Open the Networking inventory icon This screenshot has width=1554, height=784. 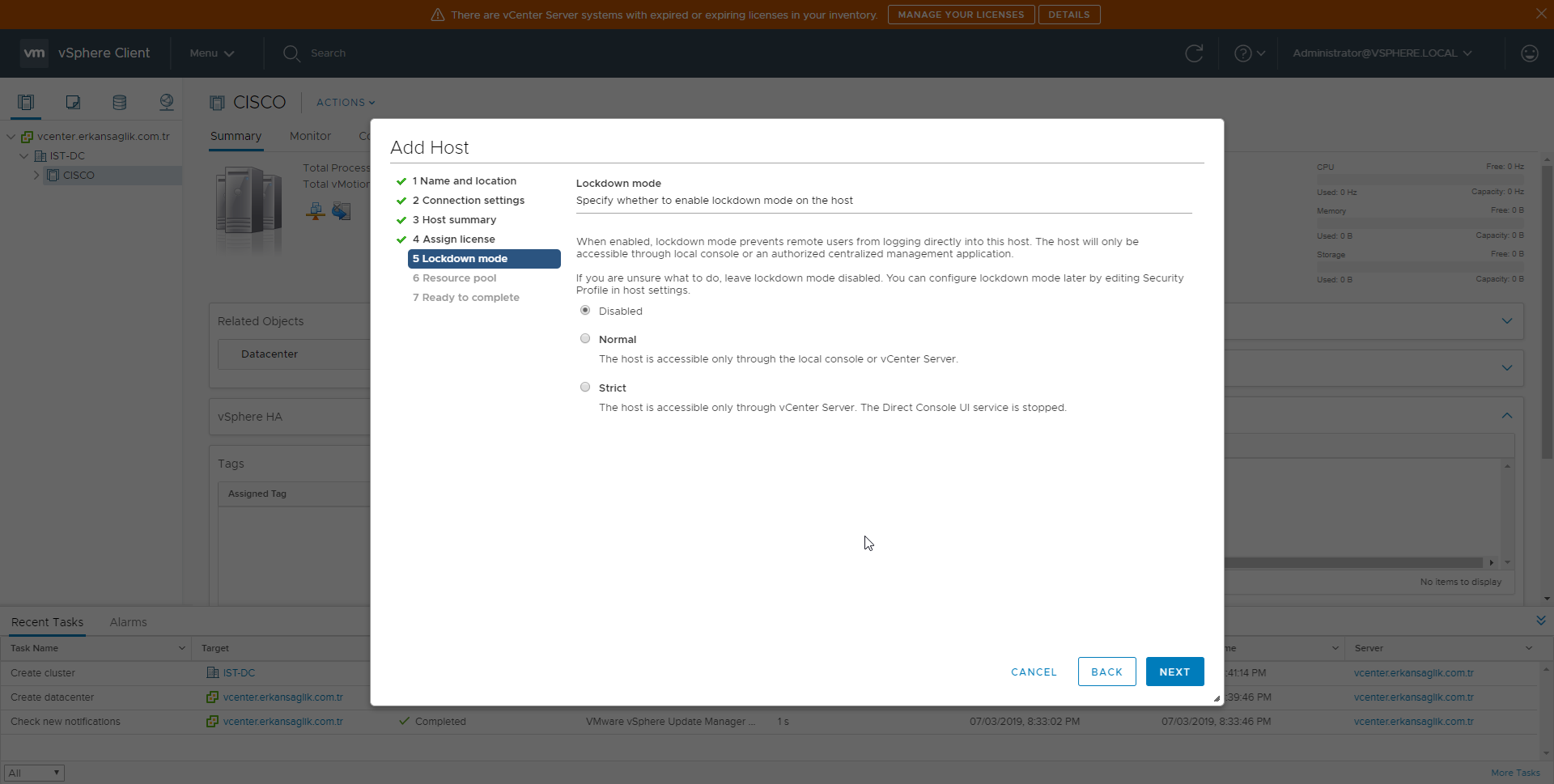pyautogui.click(x=166, y=102)
